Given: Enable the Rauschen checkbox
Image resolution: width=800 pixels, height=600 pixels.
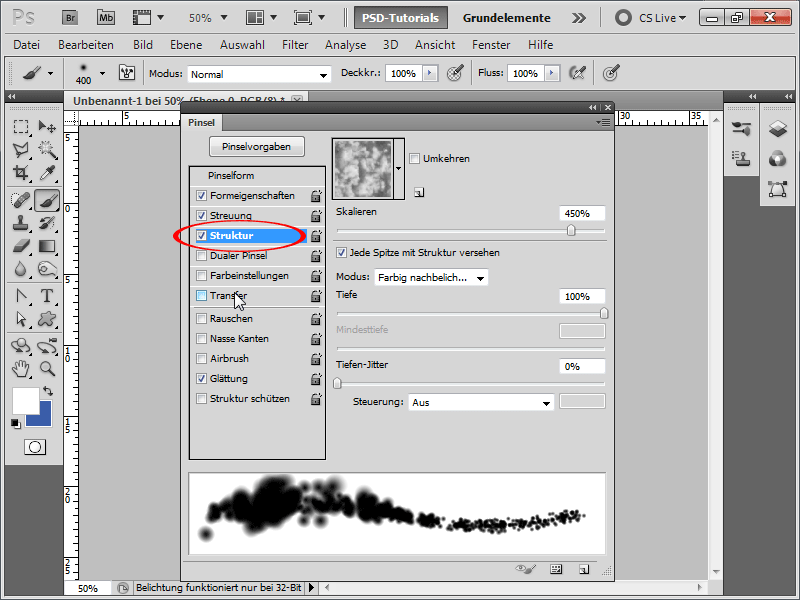Looking at the screenshot, I should click(x=202, y=318).
